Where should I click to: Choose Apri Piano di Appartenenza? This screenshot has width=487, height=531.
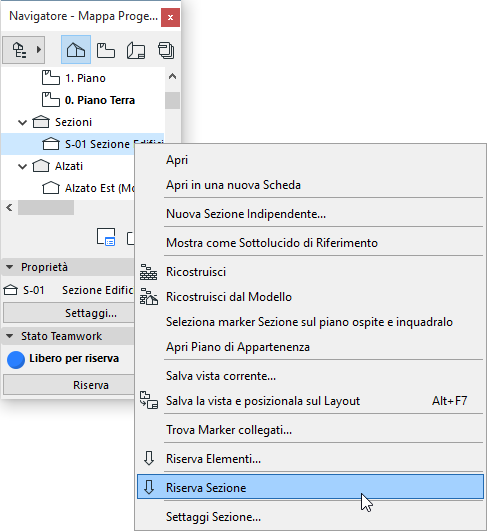click(310, 347)
